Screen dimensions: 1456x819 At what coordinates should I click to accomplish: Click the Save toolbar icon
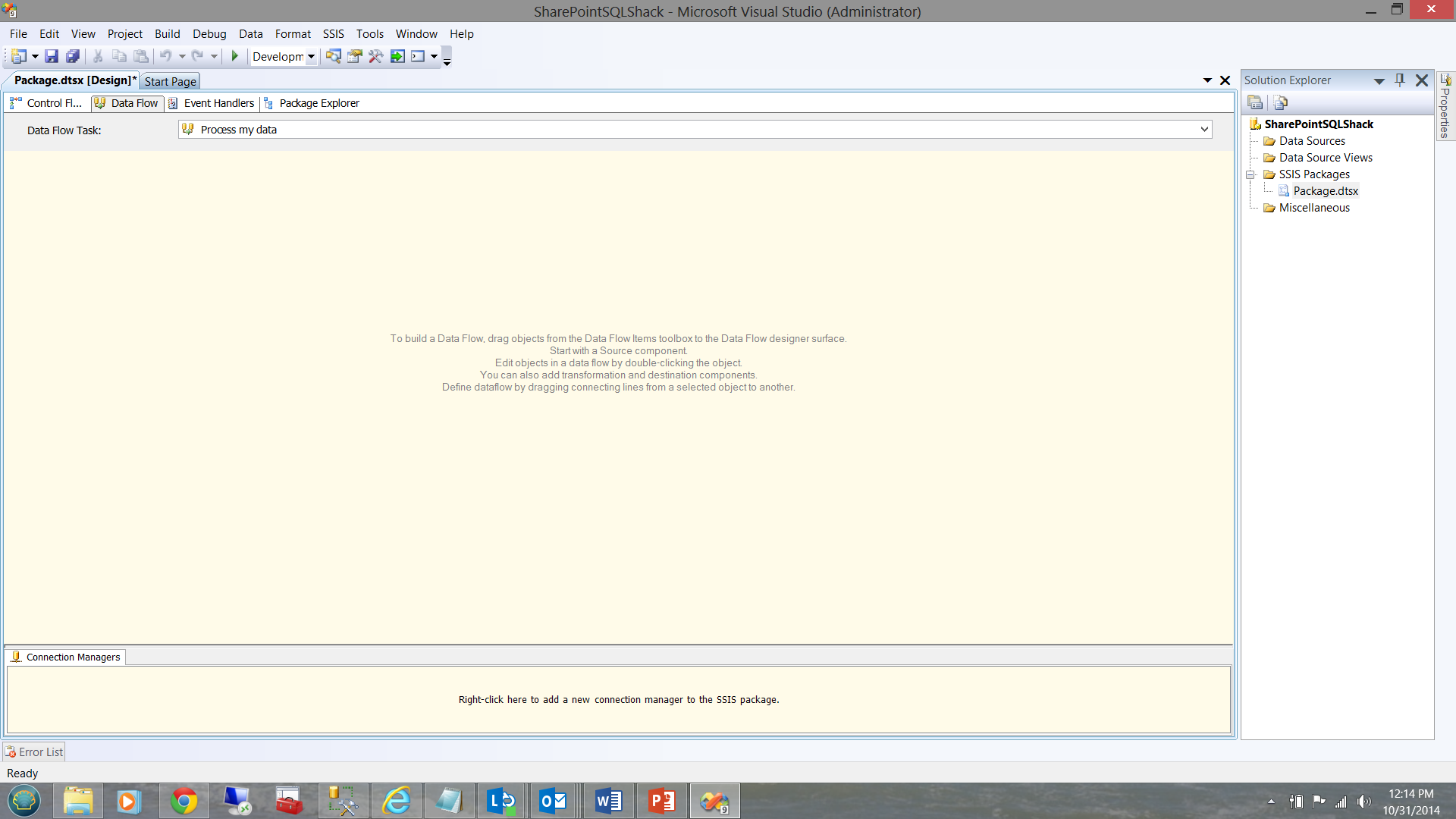point(51,56)
